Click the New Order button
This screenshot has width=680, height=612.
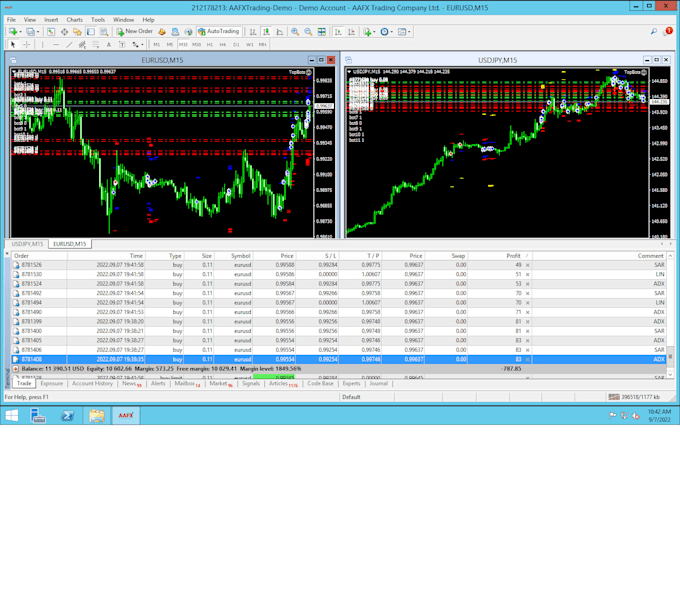tap(134, 32)
